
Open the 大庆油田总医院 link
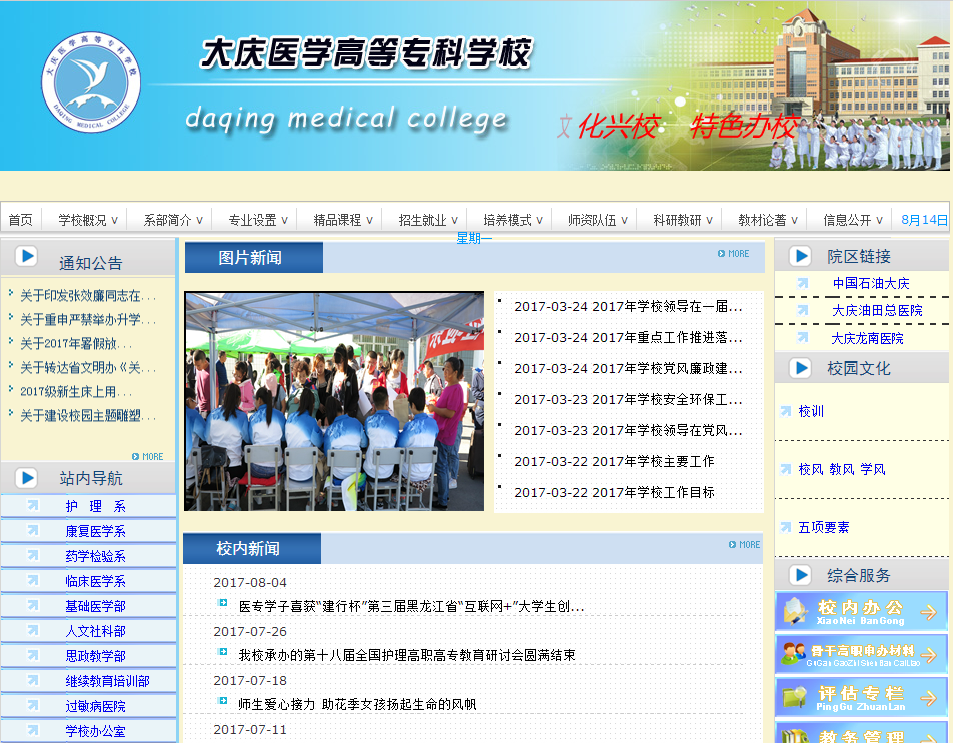tap(877, 311)
